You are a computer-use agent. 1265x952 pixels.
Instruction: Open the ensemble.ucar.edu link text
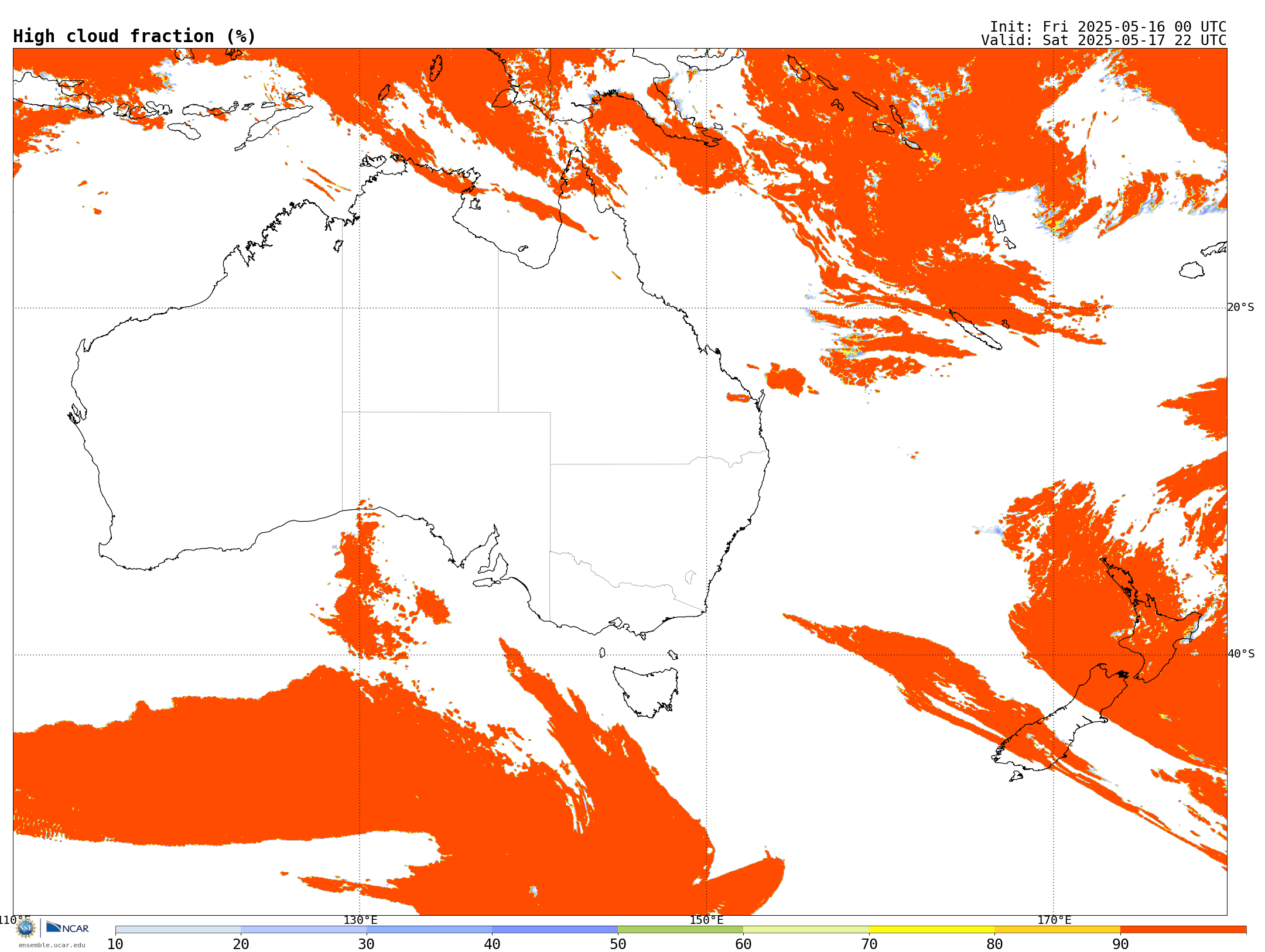point(52,945)
